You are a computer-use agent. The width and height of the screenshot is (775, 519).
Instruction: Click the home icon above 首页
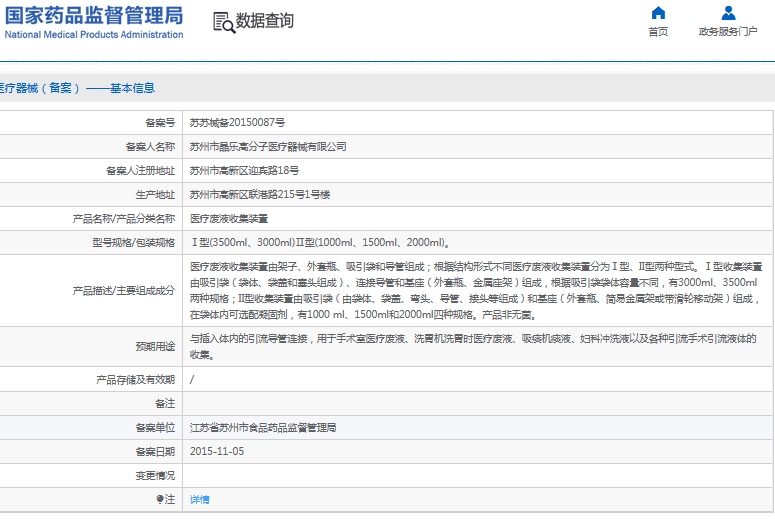coord(658,12)
